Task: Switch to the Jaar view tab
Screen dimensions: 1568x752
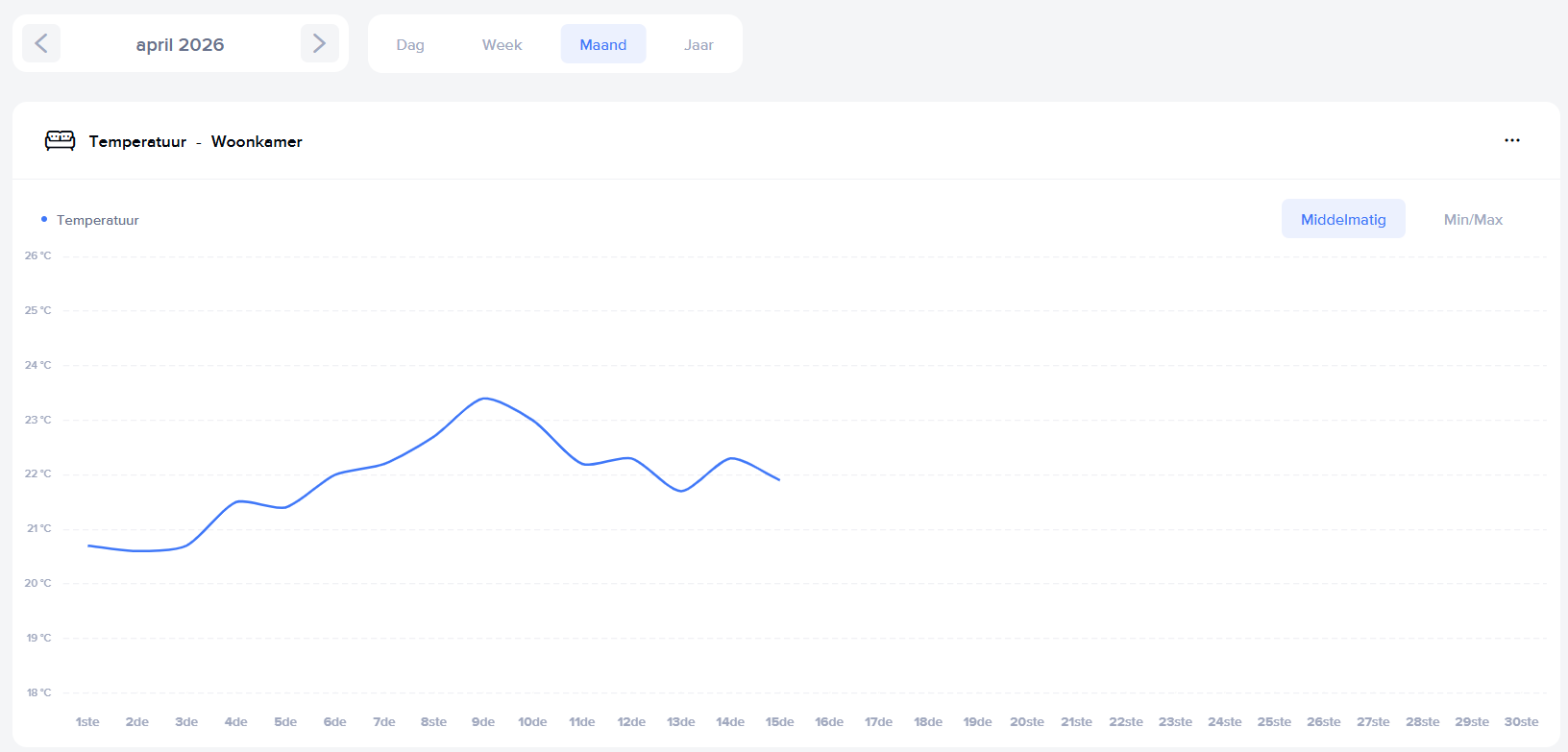Action: click(x=698, y=44)
